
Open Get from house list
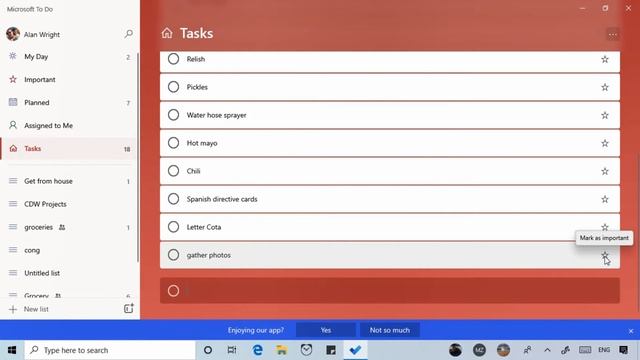[69, 181]
